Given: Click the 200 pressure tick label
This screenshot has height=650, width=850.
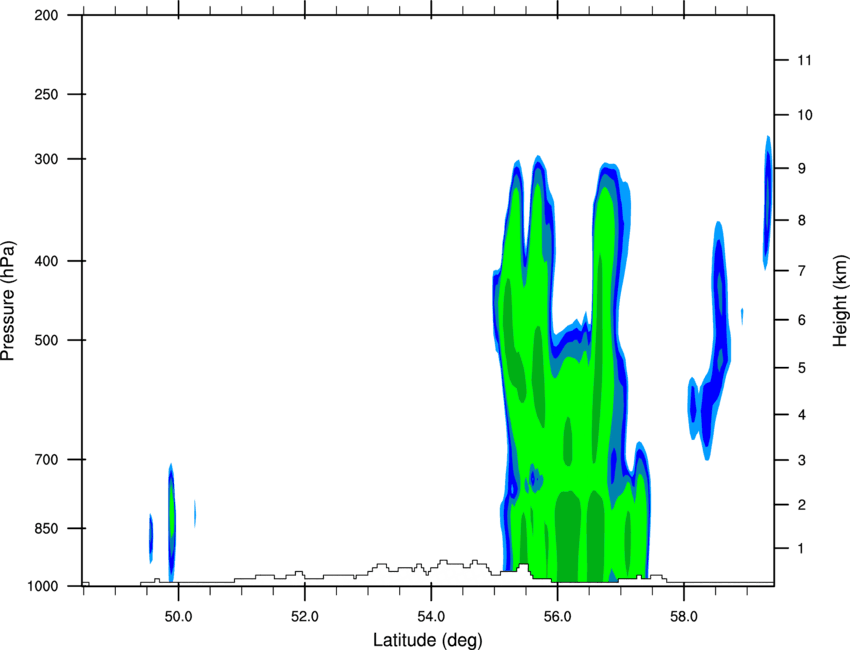Looking at the screenshot, I should coord(46,15).
